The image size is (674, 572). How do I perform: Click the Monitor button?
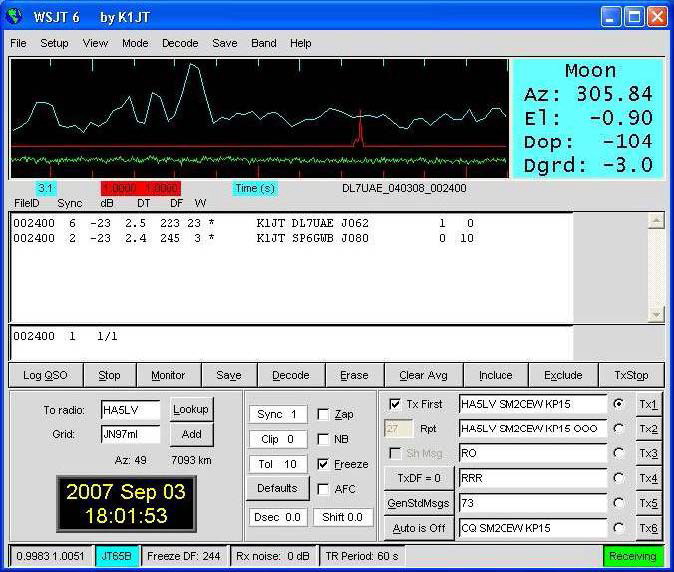pos(168,375)
